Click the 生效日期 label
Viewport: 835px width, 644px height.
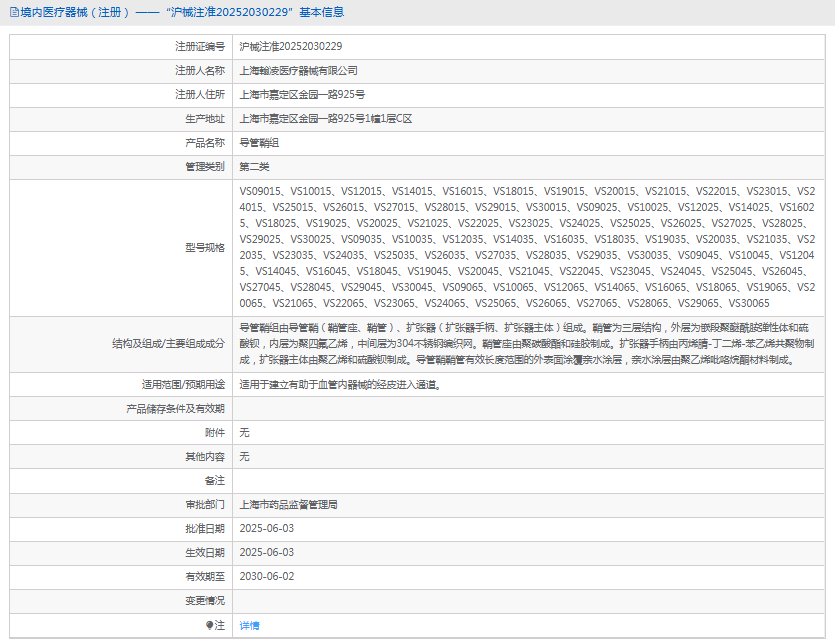pos(205,552)
